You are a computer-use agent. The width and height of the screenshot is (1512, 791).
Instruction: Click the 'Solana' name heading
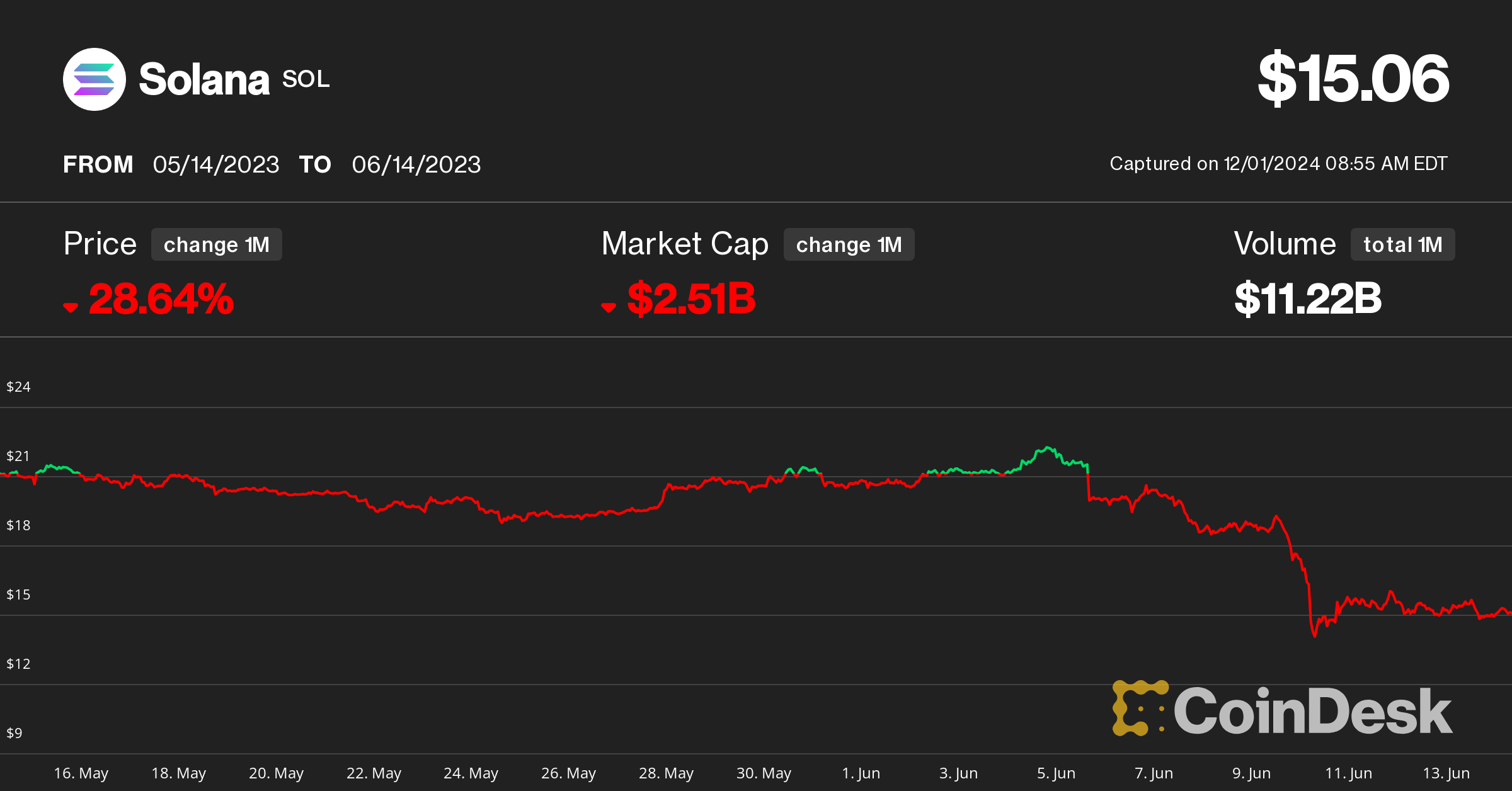tap(204, 79)
